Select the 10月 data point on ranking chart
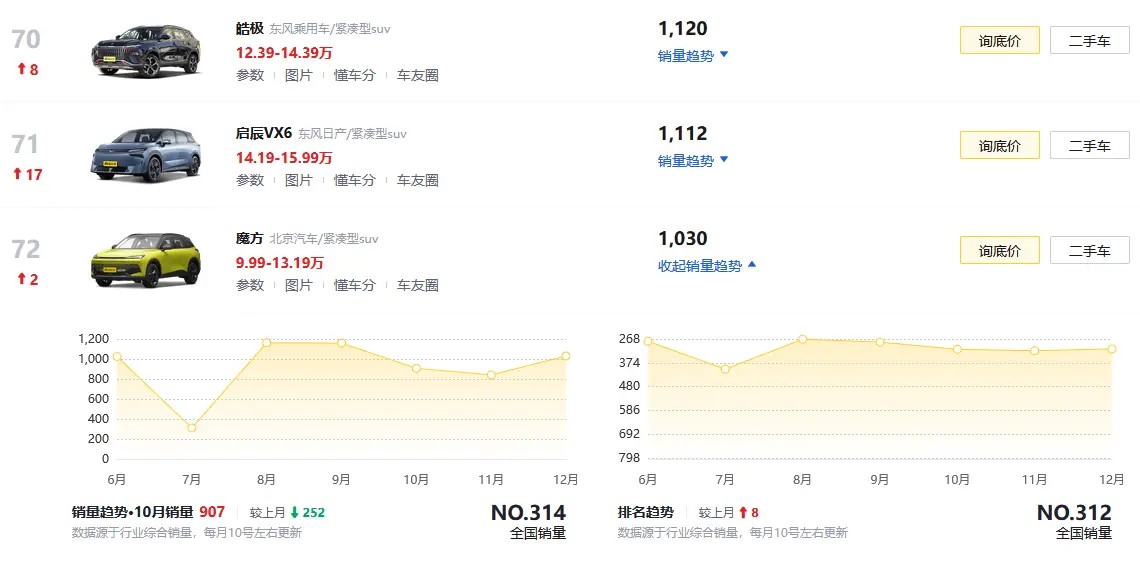Viewport: 1140px width, 564px height. pyautogui.click(x=958, y=350)
